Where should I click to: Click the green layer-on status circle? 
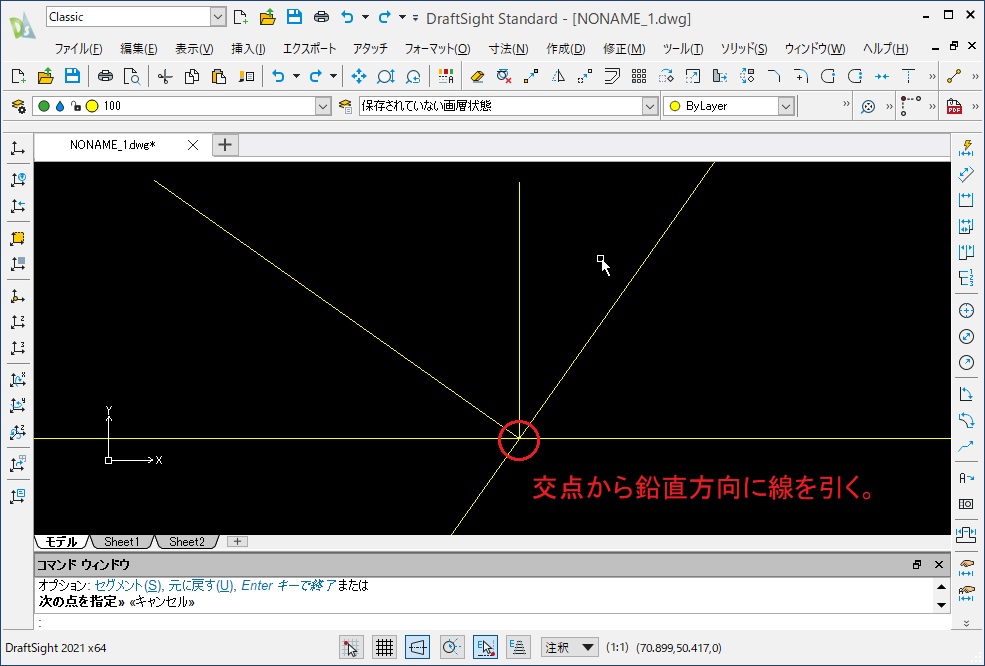tap(43, 106)
